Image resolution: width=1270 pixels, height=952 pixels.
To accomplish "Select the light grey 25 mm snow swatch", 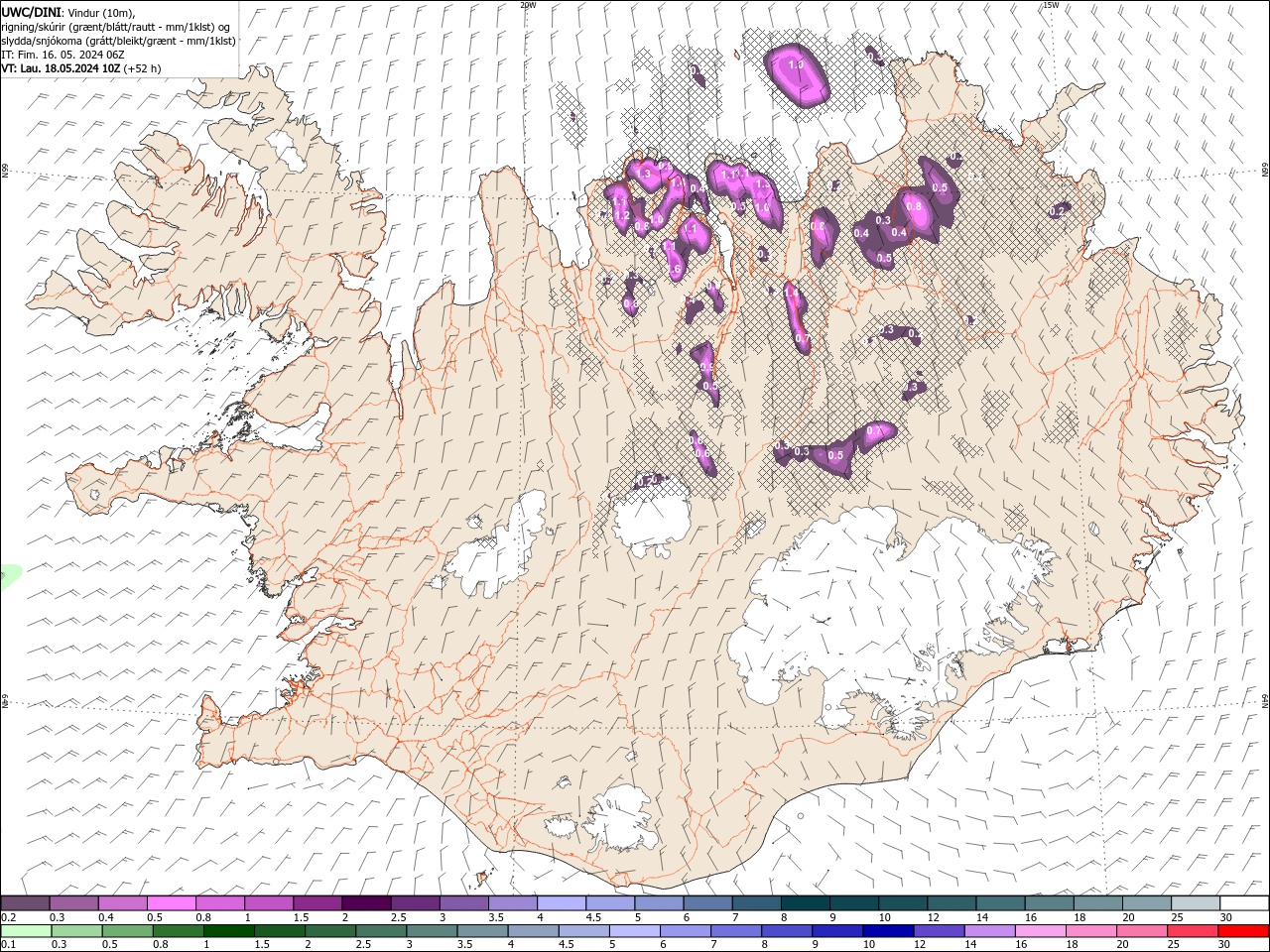I will click(x=1196, y=902).
